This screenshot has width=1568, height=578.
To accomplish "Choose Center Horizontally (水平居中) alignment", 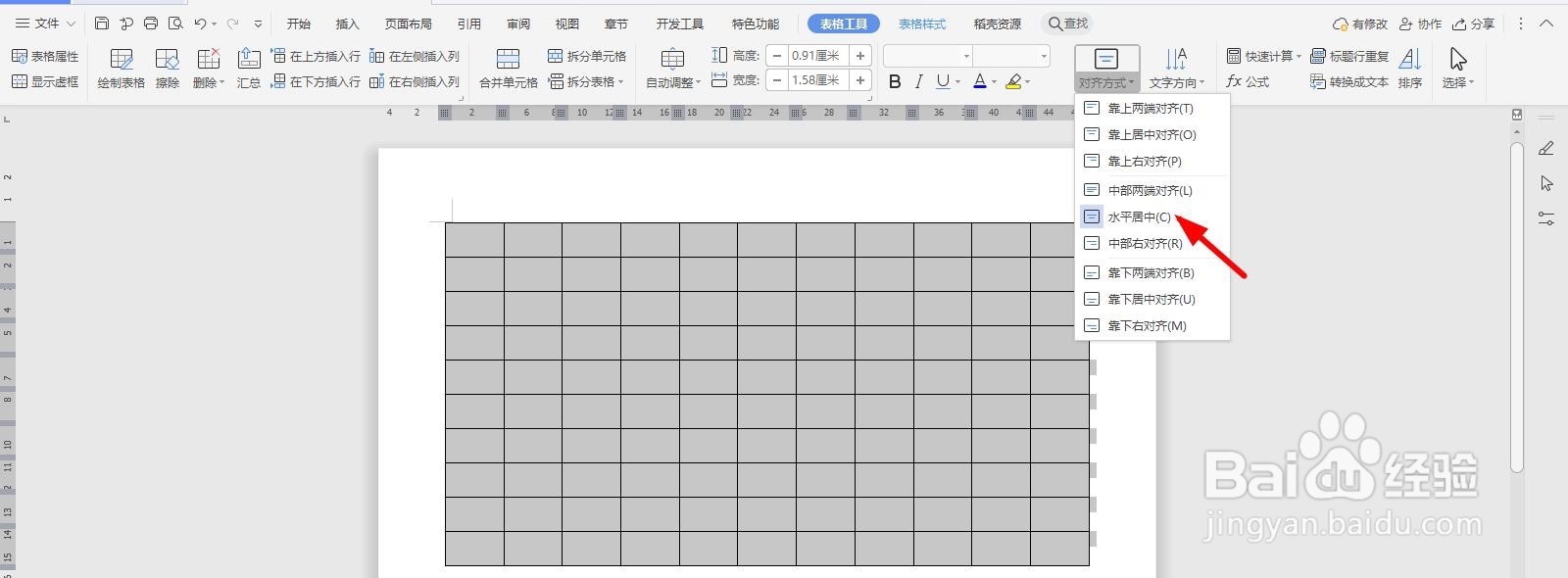I will click(1152, 217).
